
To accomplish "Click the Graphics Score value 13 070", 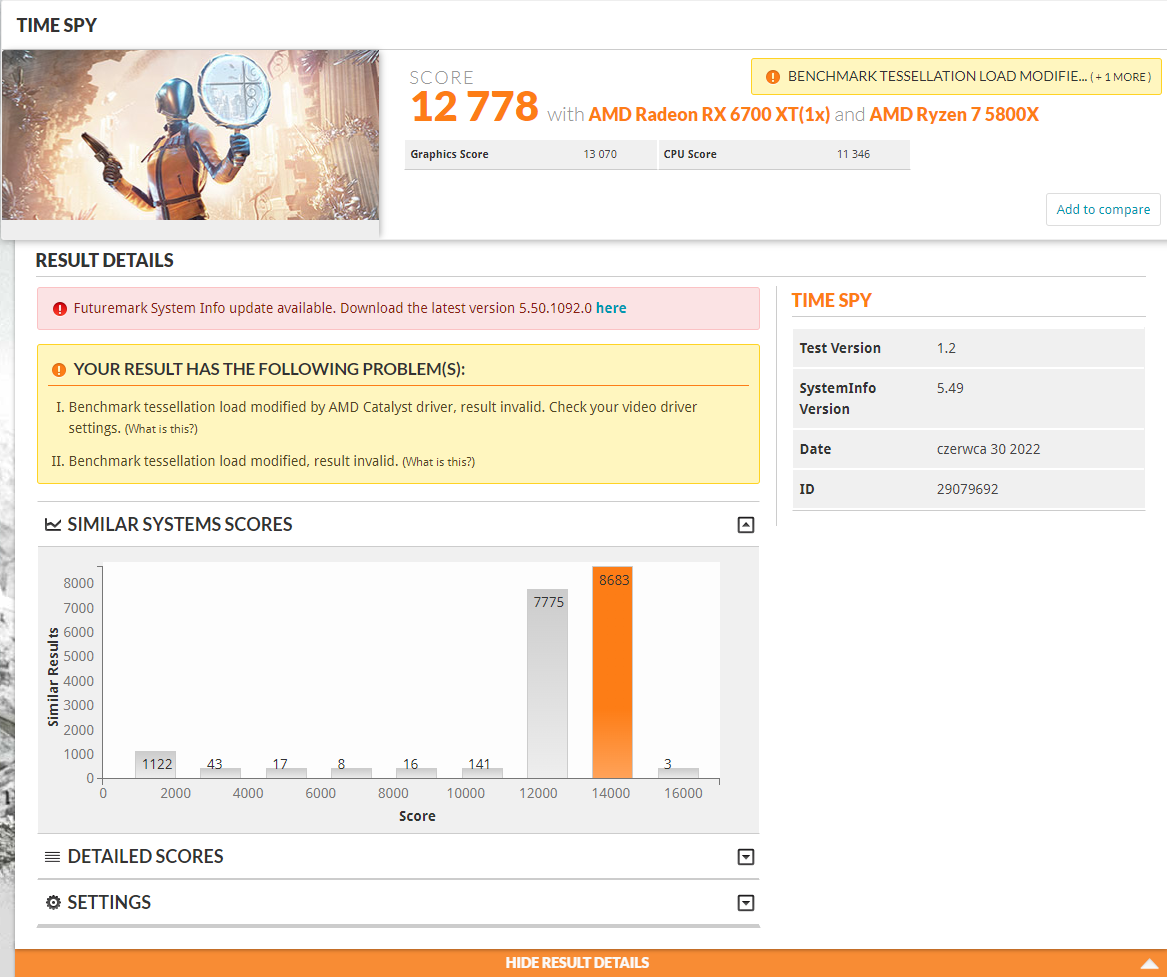I will point(600,154).
